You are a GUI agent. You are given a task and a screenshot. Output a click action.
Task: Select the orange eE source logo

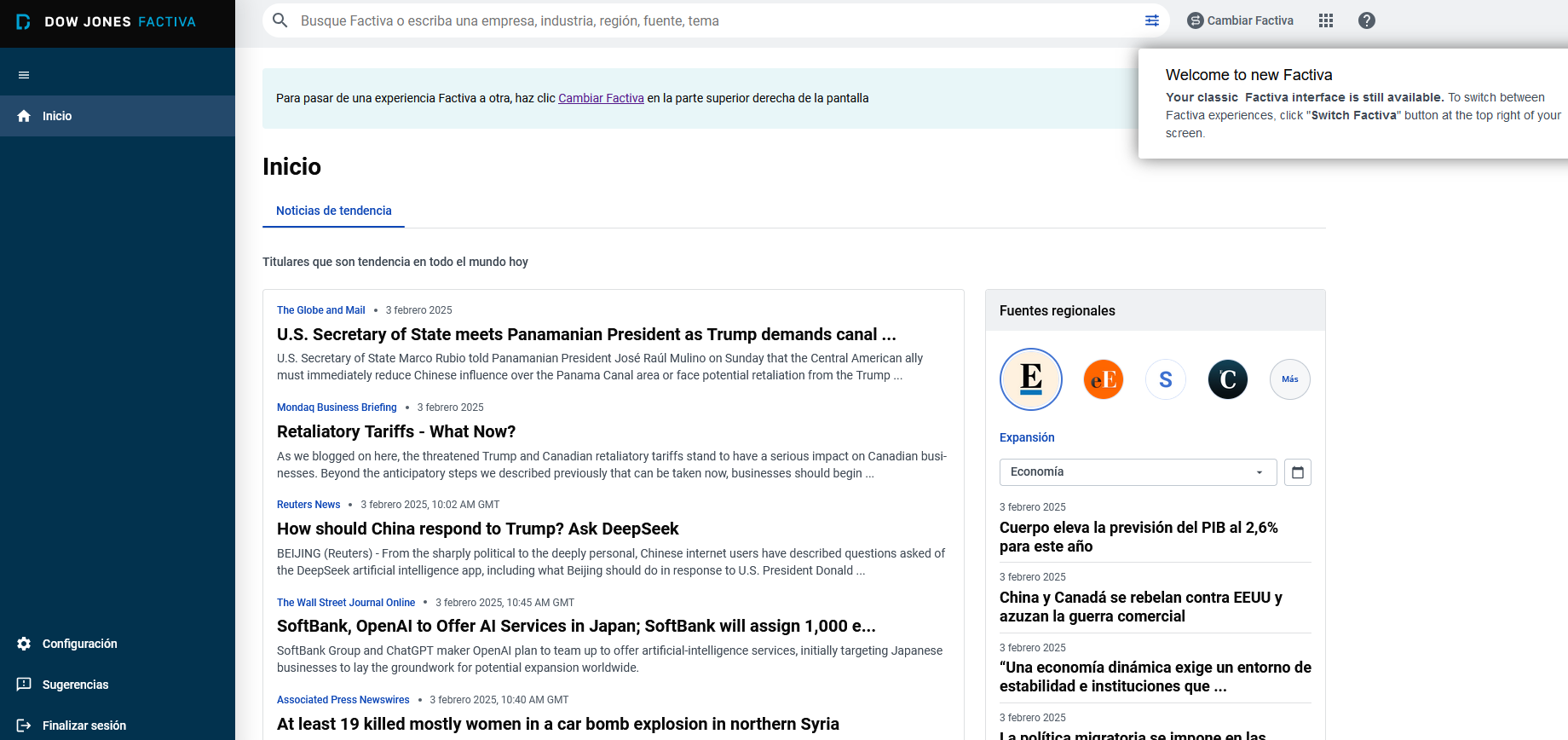coord(1104,379)
